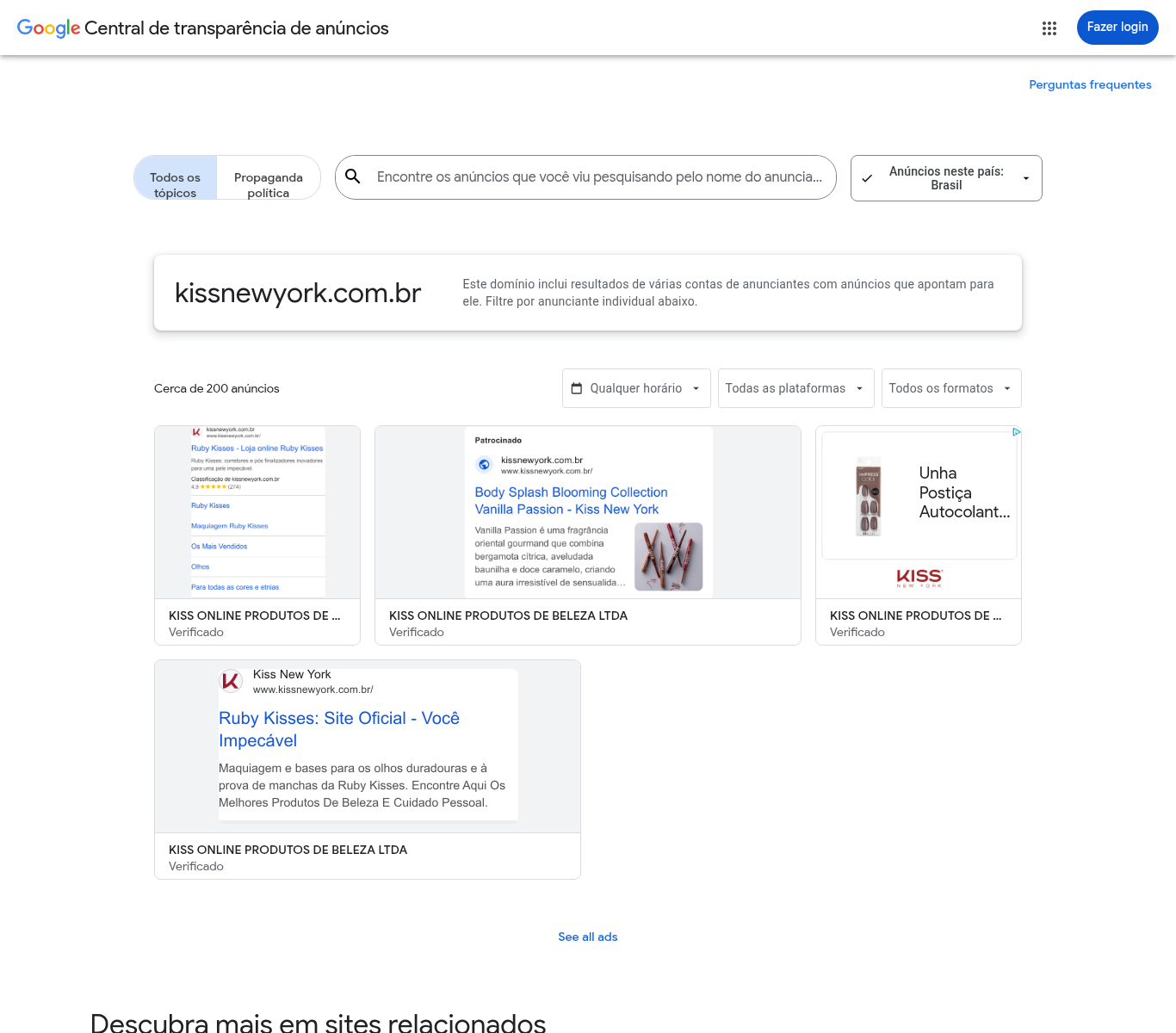The height and width of the screenshot is (1033, 1176).
Task: Select the Todos os tópicos toggle
Action: (x=175, y=178)
